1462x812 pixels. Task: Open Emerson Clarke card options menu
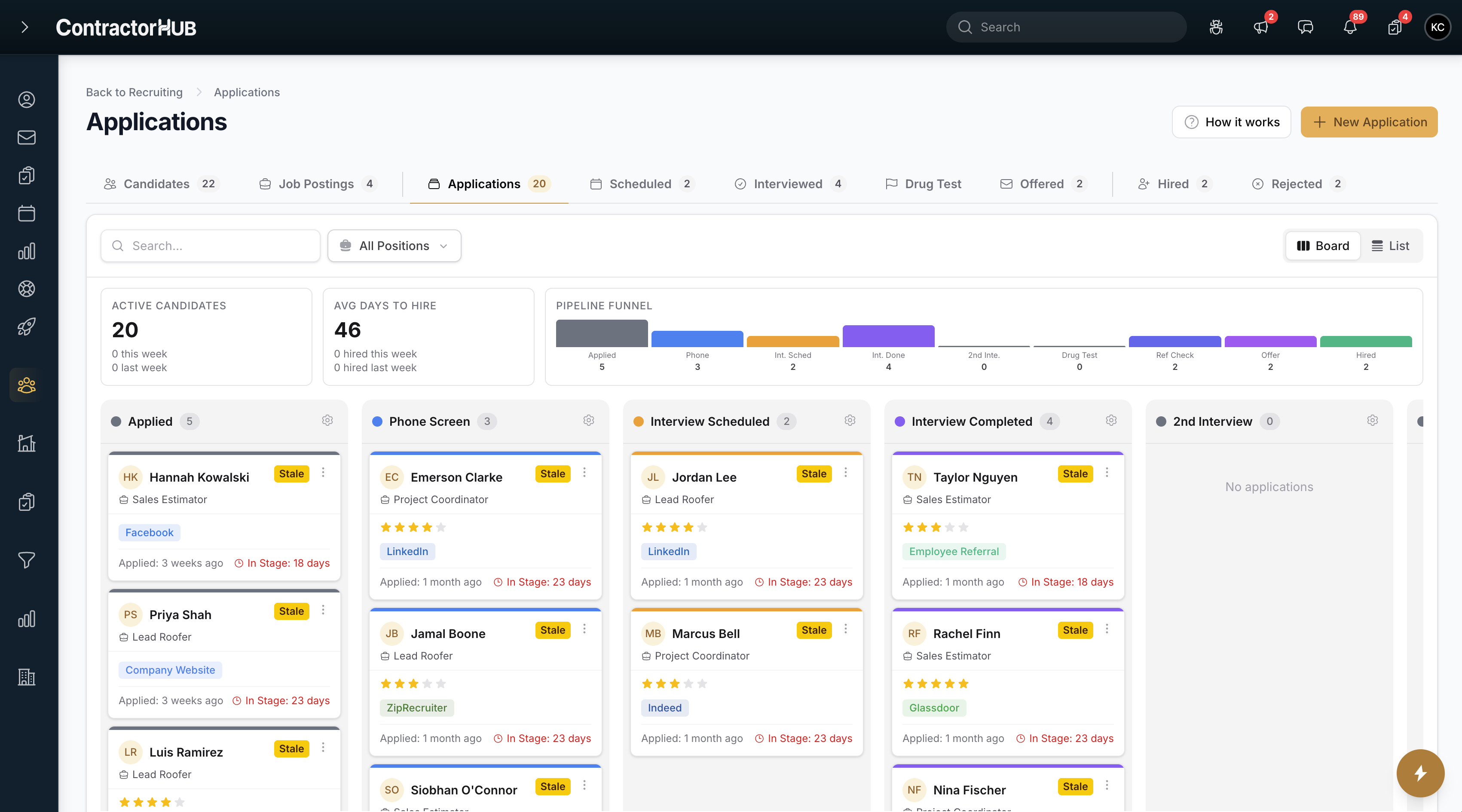tap(584, 473)
